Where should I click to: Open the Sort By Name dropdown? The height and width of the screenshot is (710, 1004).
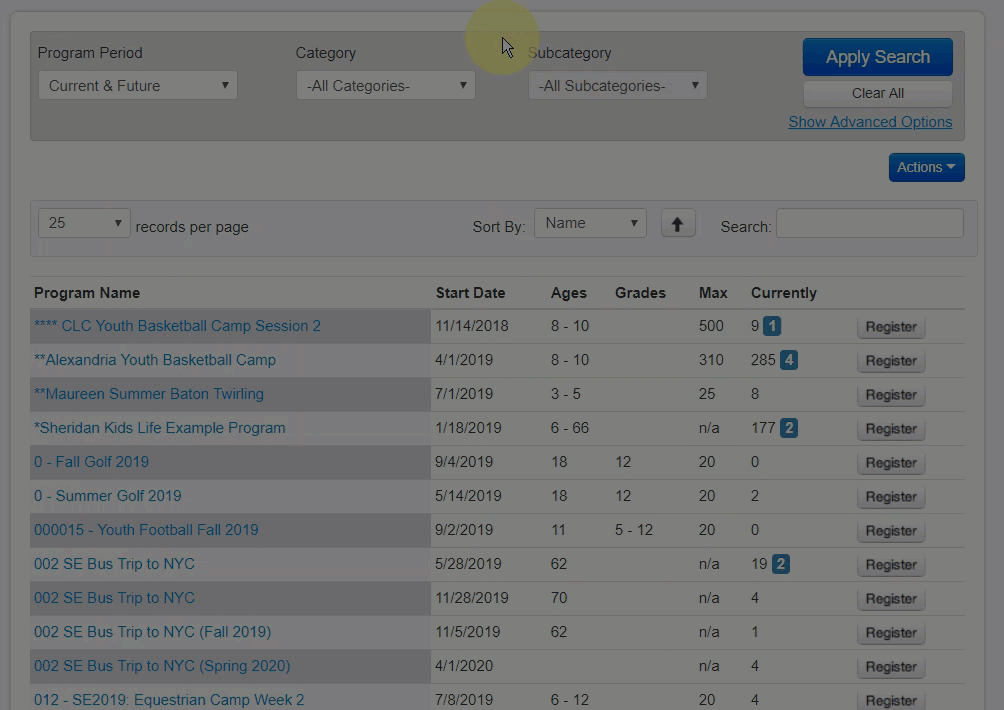tap(590, 223)
